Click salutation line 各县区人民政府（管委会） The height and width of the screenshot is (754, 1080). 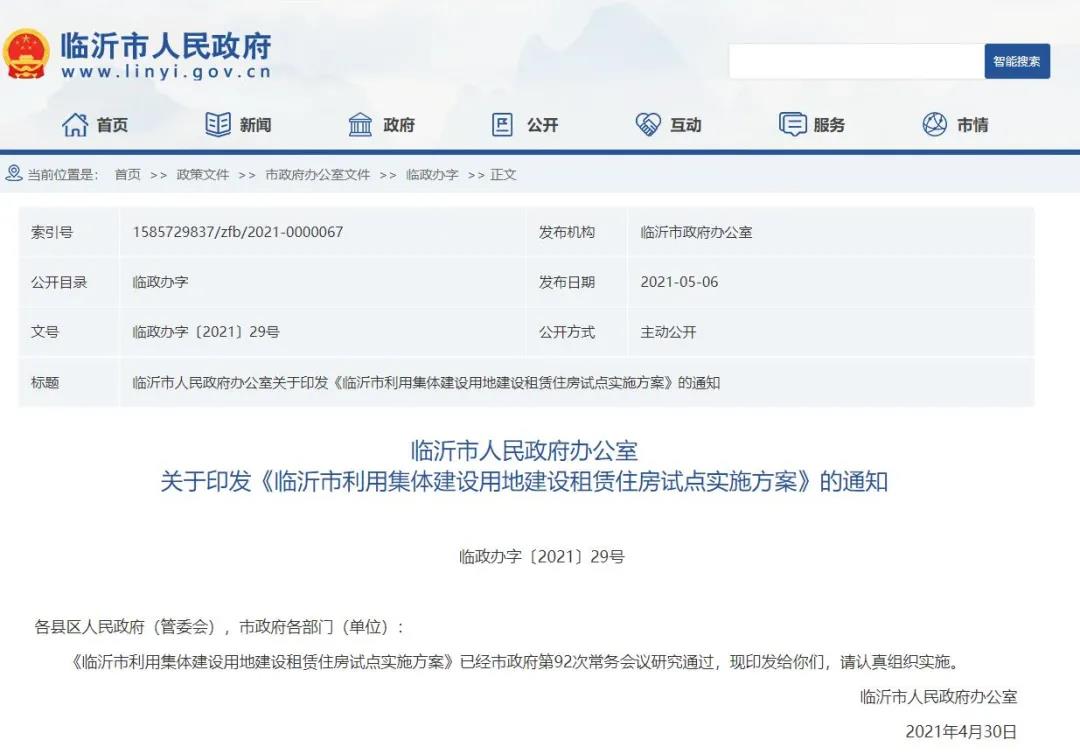tap(218, 627)
